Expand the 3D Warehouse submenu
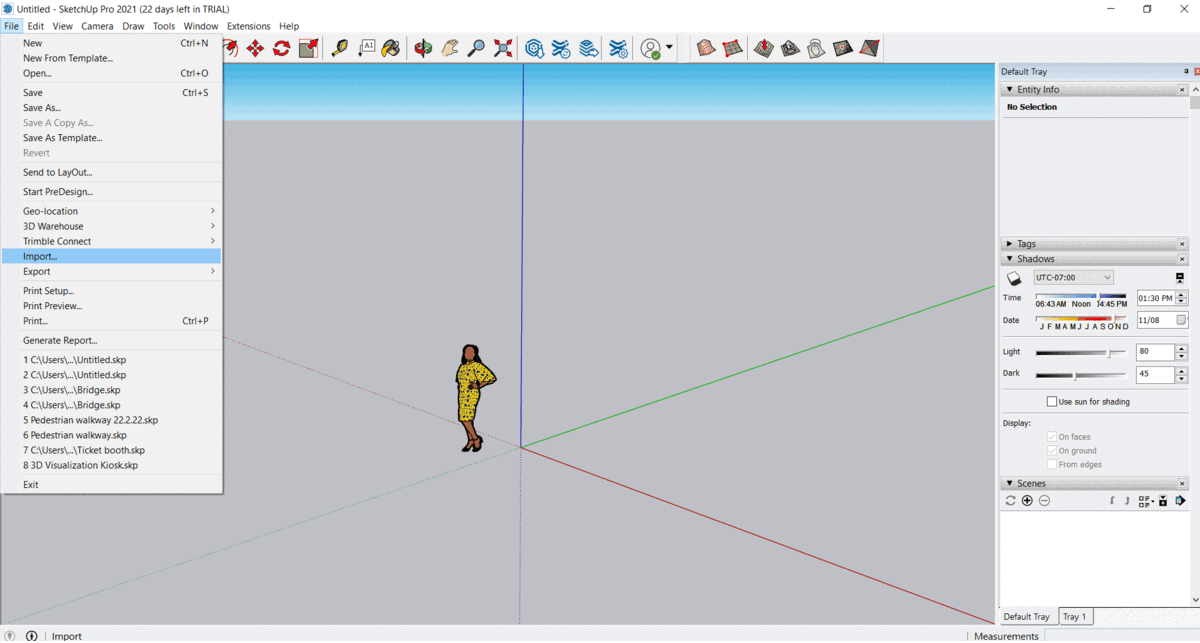1200x643 pixels. click(x=111, y=226)
